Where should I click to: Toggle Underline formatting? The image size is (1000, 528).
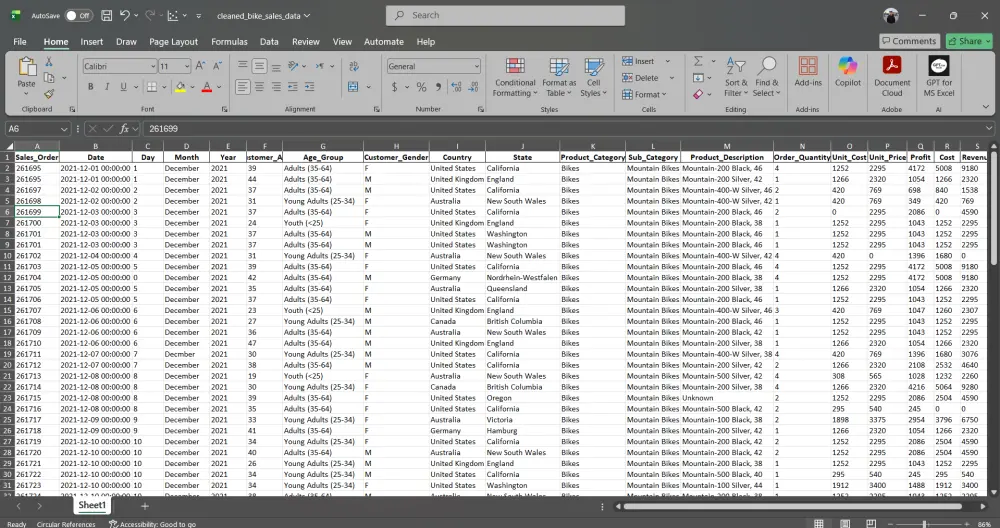[123, 87]
